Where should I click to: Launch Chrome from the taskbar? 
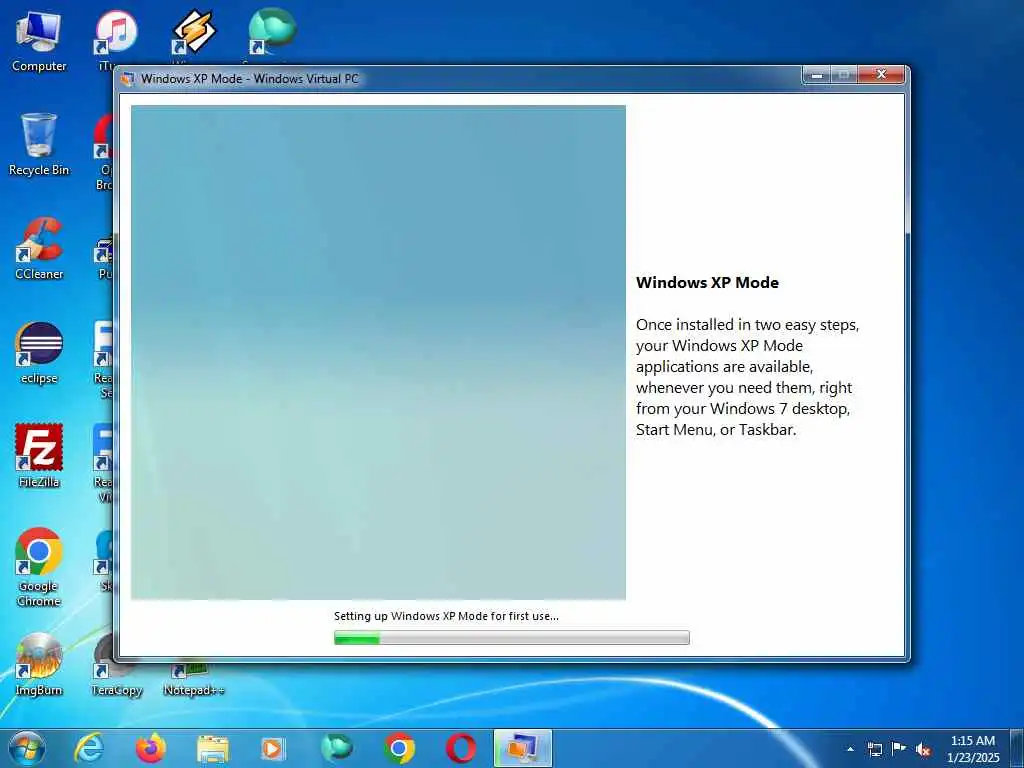tap(399, 748)
